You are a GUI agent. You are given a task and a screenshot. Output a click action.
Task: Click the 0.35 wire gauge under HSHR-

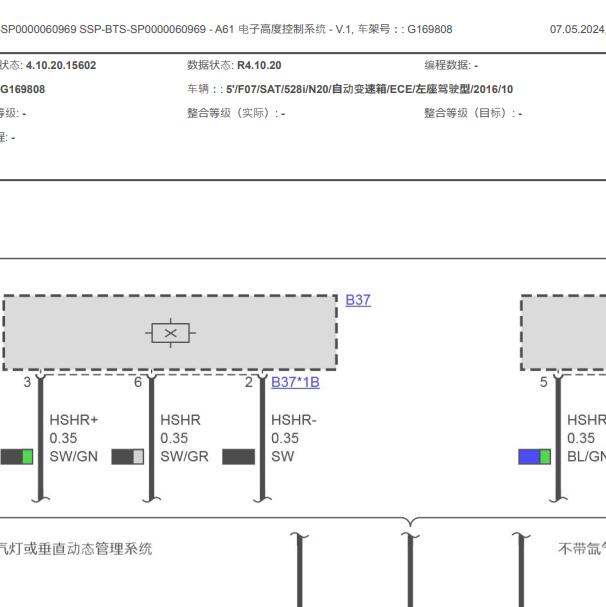[x=285, y=438]
